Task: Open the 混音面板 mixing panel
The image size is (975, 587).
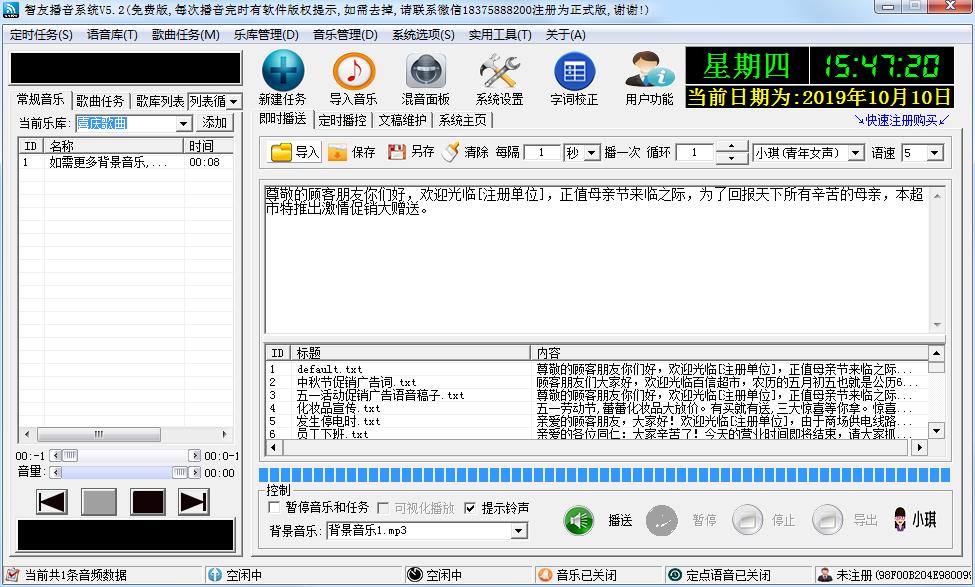Action: tap(426, 75)
